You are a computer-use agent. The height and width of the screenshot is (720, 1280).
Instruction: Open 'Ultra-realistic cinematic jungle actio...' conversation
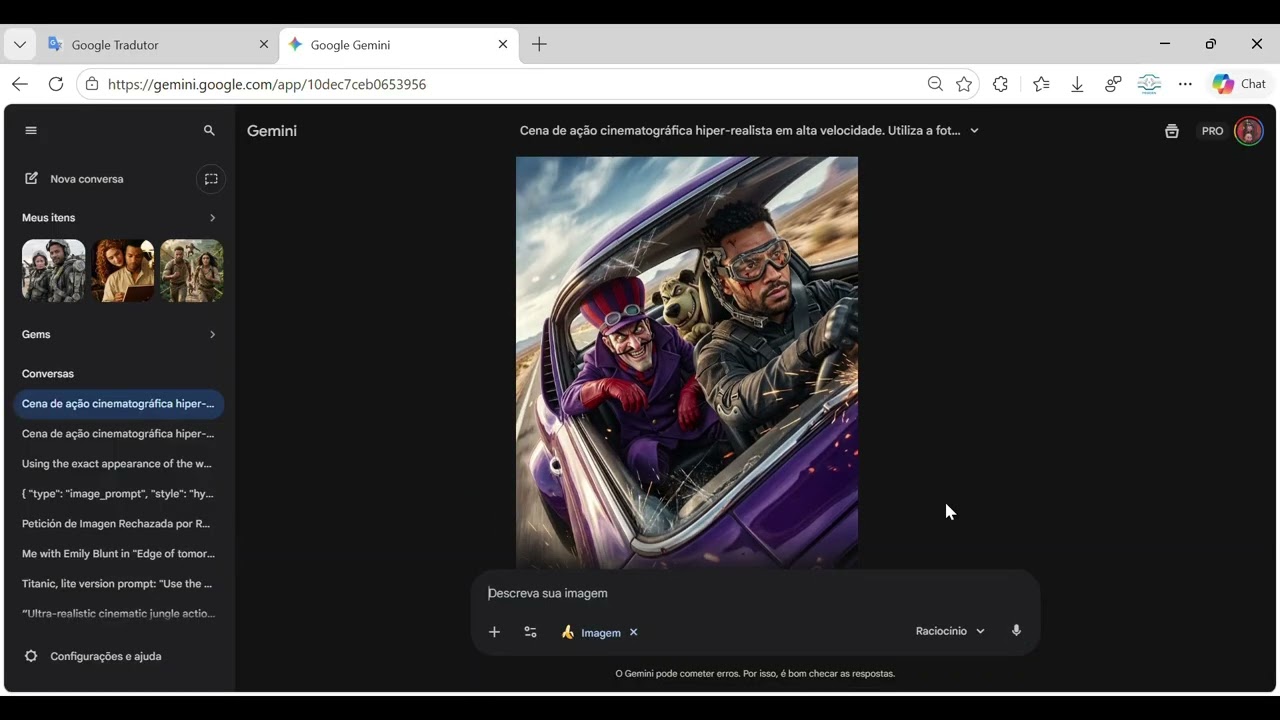118,614
